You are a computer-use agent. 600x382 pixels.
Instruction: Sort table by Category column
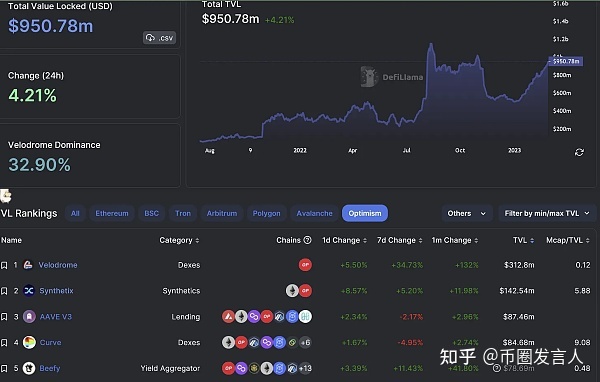pos(179,240)
